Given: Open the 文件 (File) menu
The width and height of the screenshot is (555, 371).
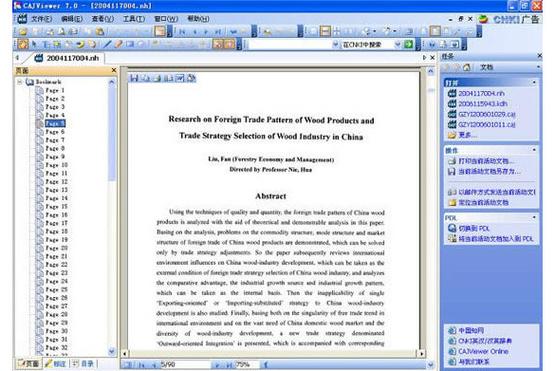Looking at the screenshot, I should (x=41, y=19).
